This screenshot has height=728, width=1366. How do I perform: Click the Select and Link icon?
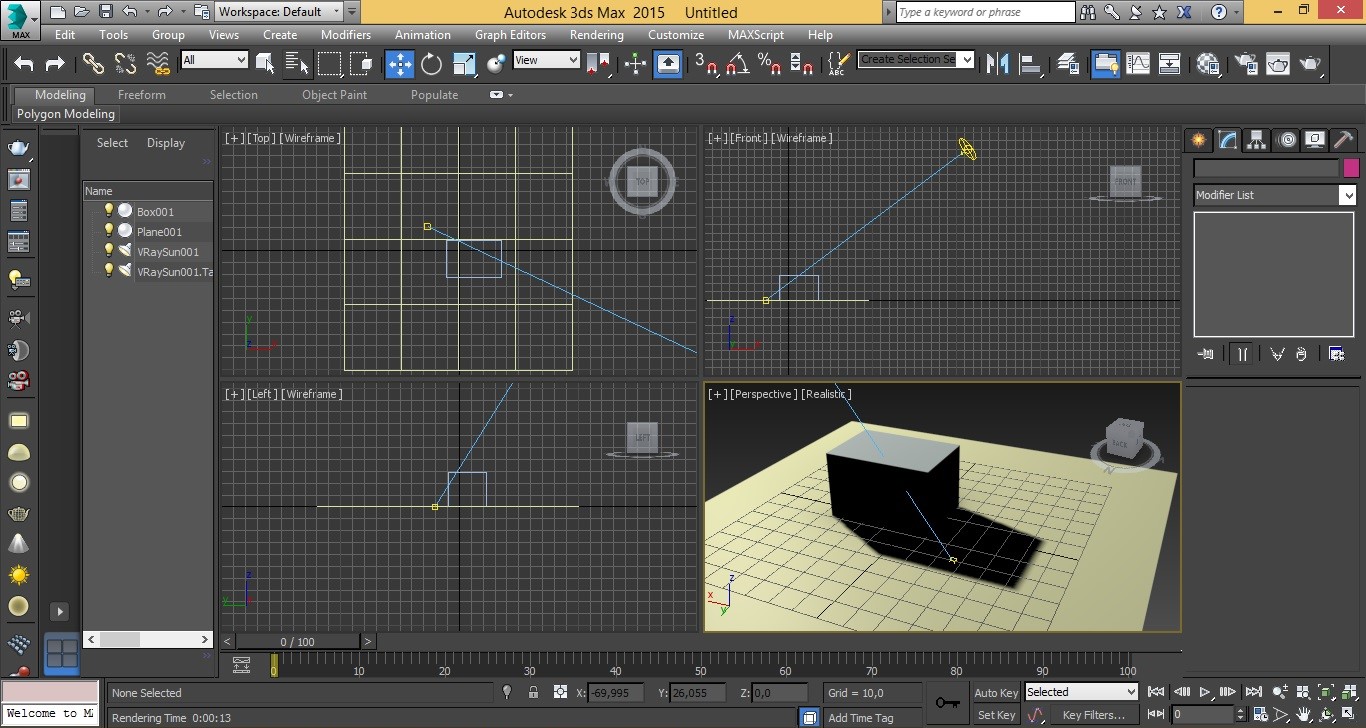pyautogui.click(x=93, y=64)
